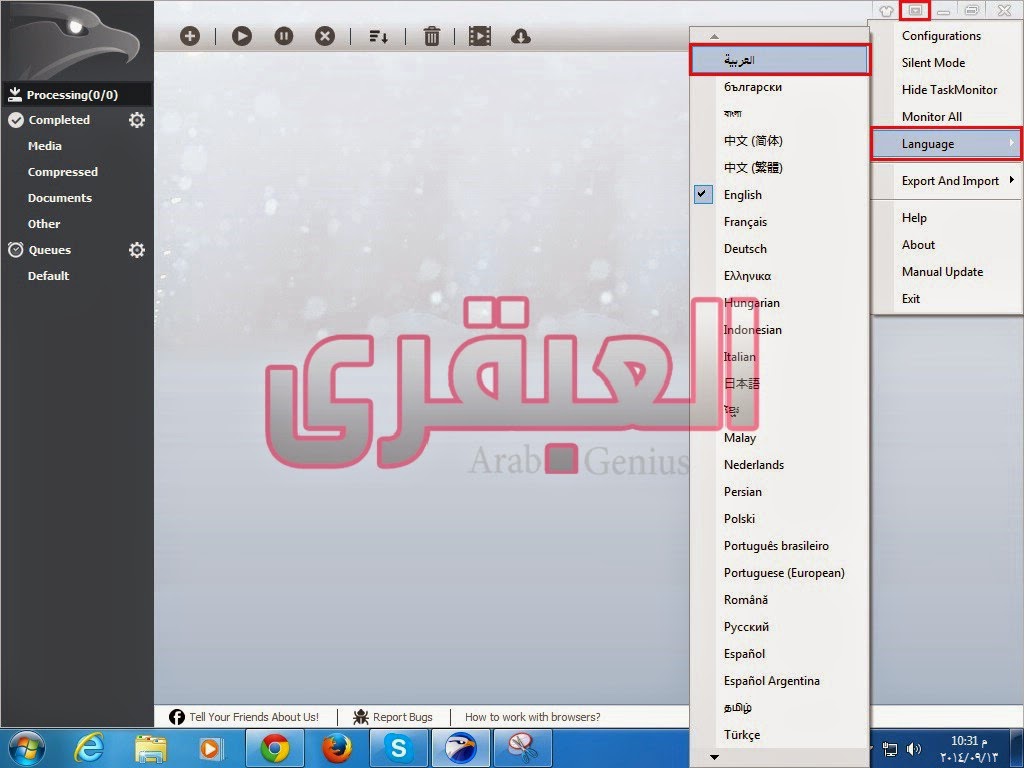The height and width of the screenshot is (768, 1024).
Task: Click the add new download plus icon
Action: click(190, 36)
